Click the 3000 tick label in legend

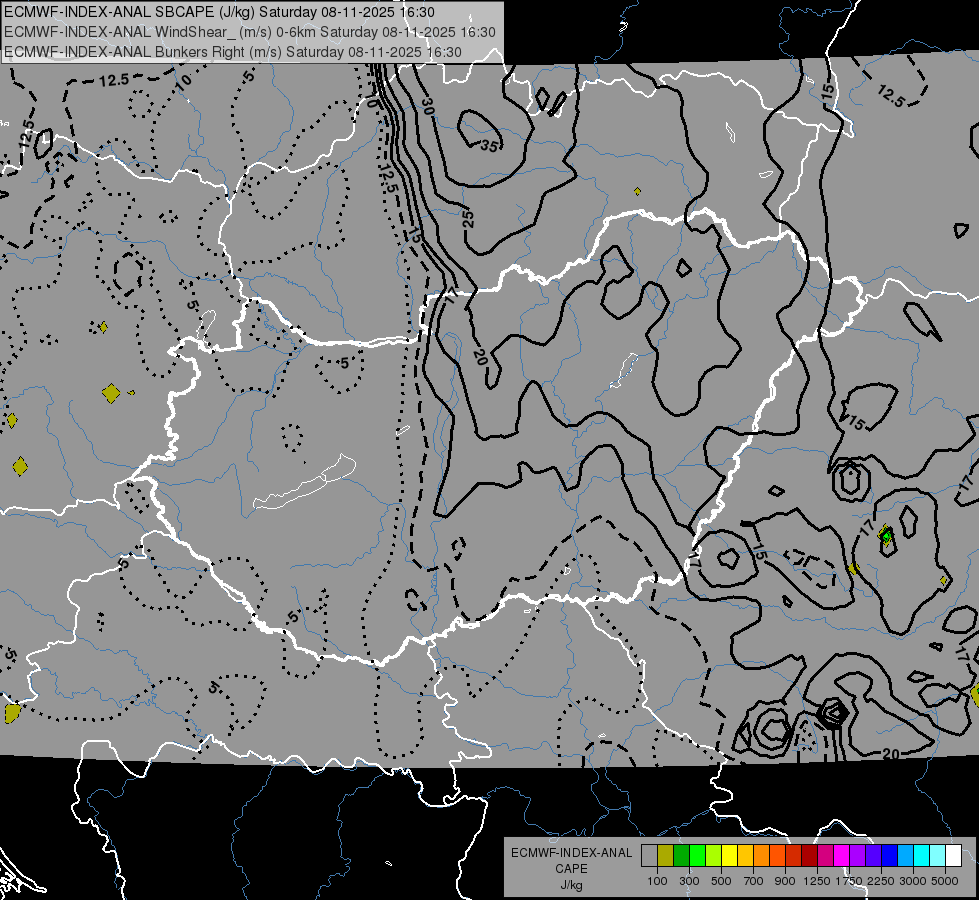(913, 881)
